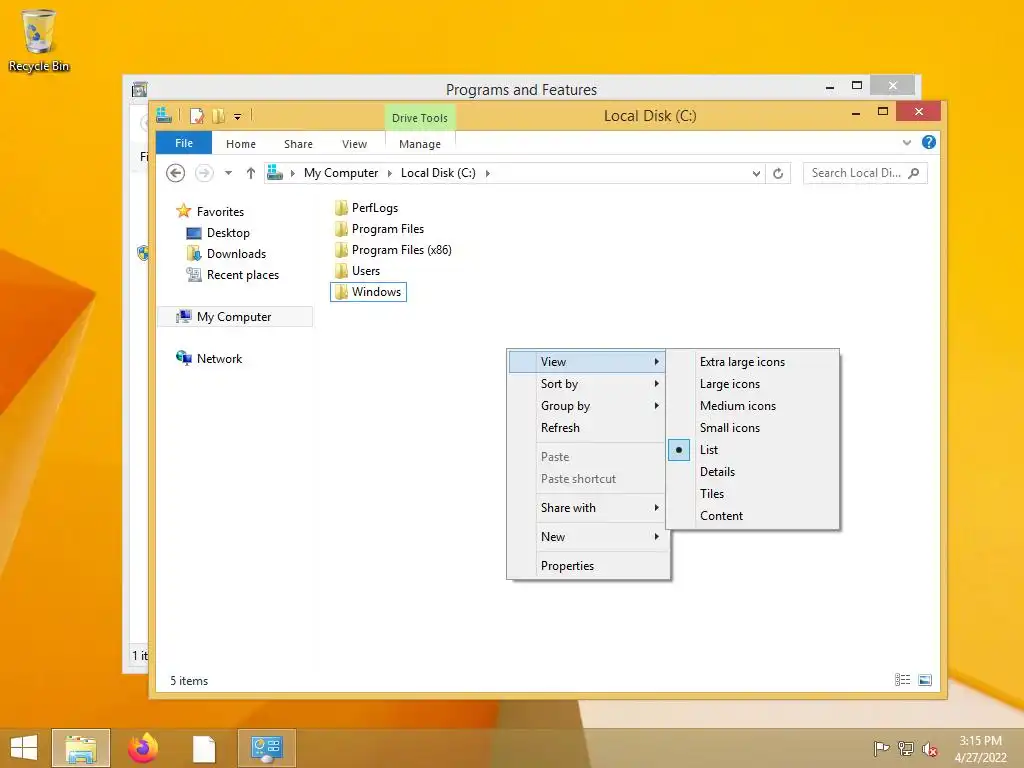Launch Firefox from the taskbar
The height and width of the screenshot is (768, 1024).
tap(143, 748)
